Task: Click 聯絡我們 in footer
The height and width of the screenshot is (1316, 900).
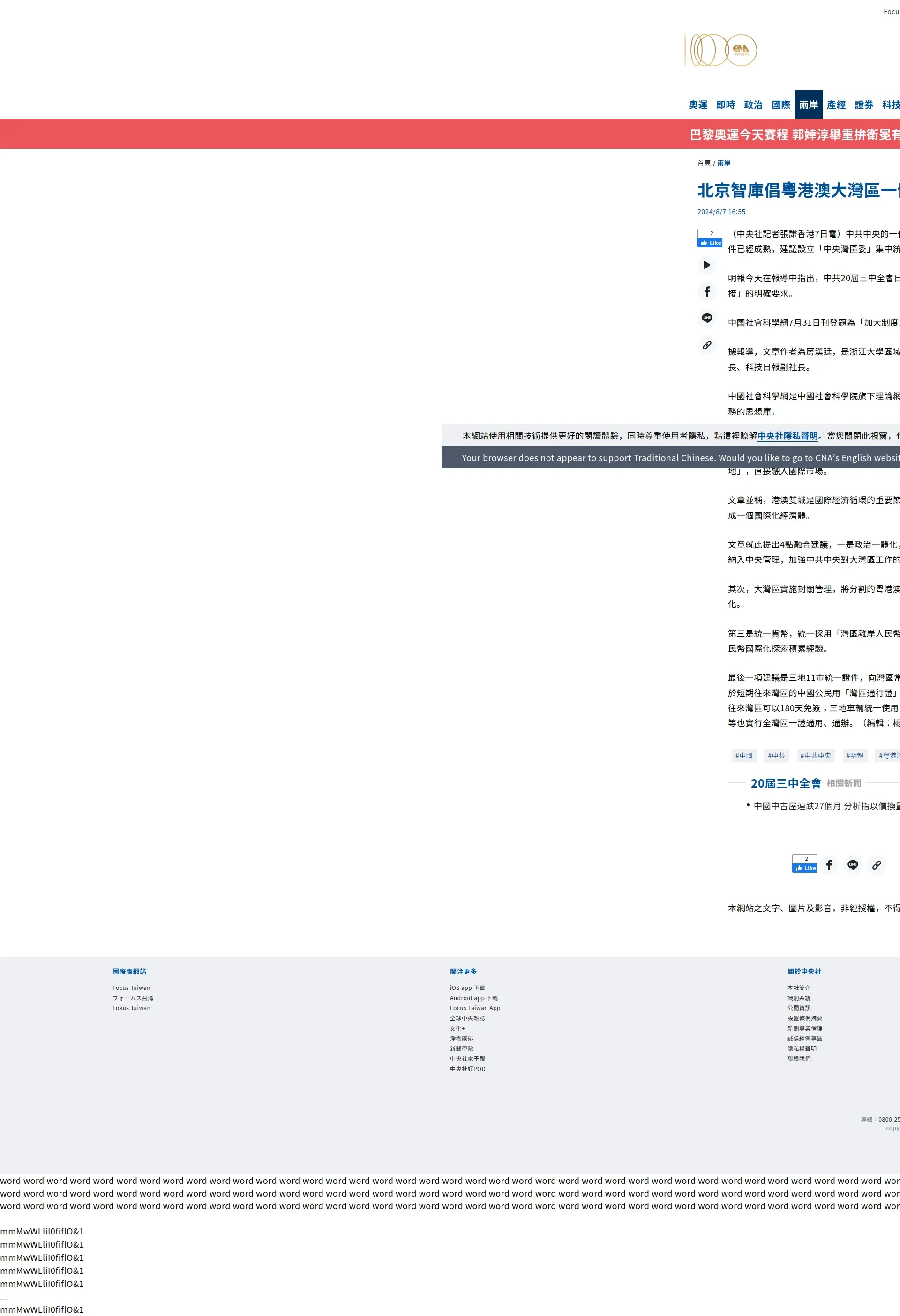Action: coord(799,1058)
